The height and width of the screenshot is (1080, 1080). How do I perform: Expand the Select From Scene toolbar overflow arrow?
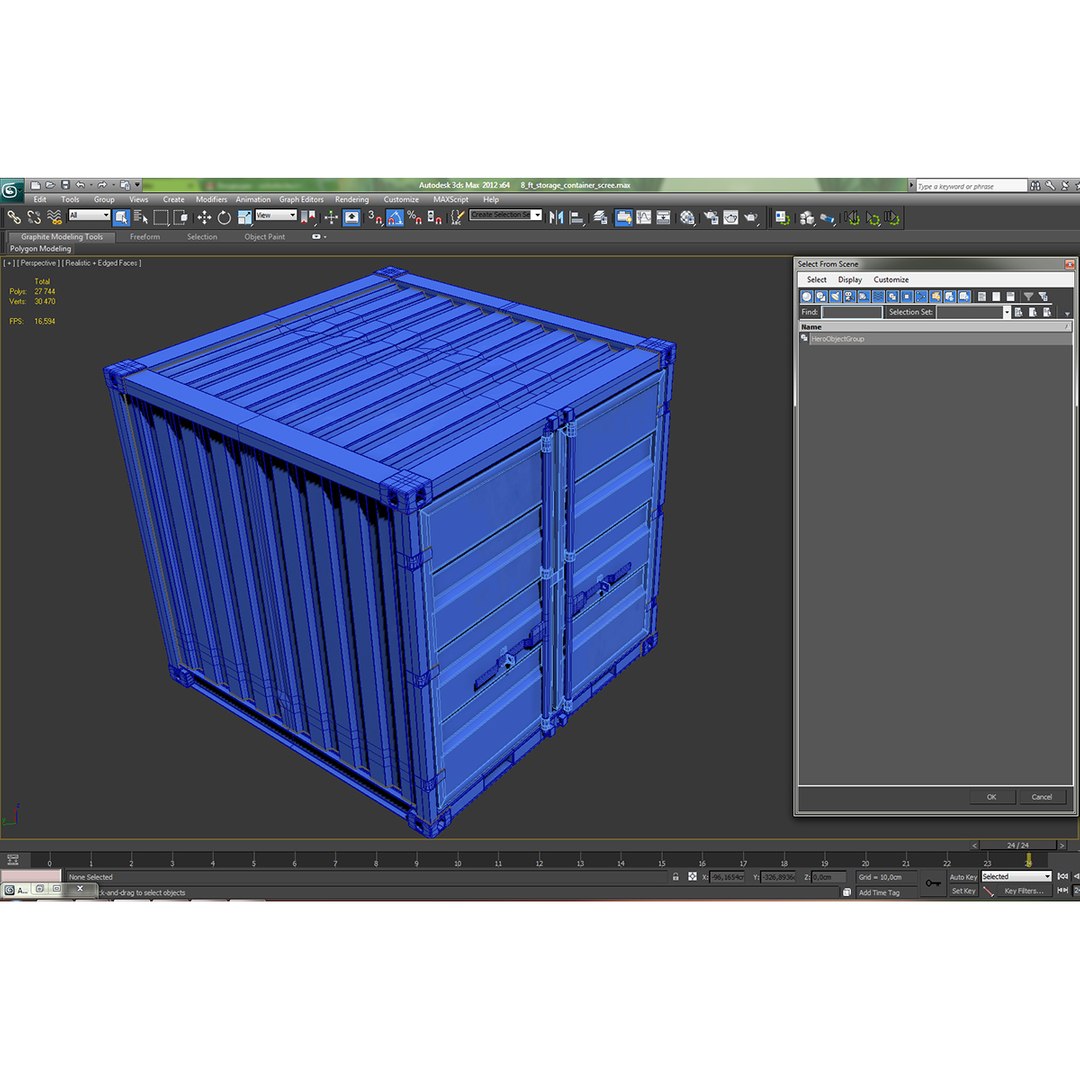point(1068,314)
